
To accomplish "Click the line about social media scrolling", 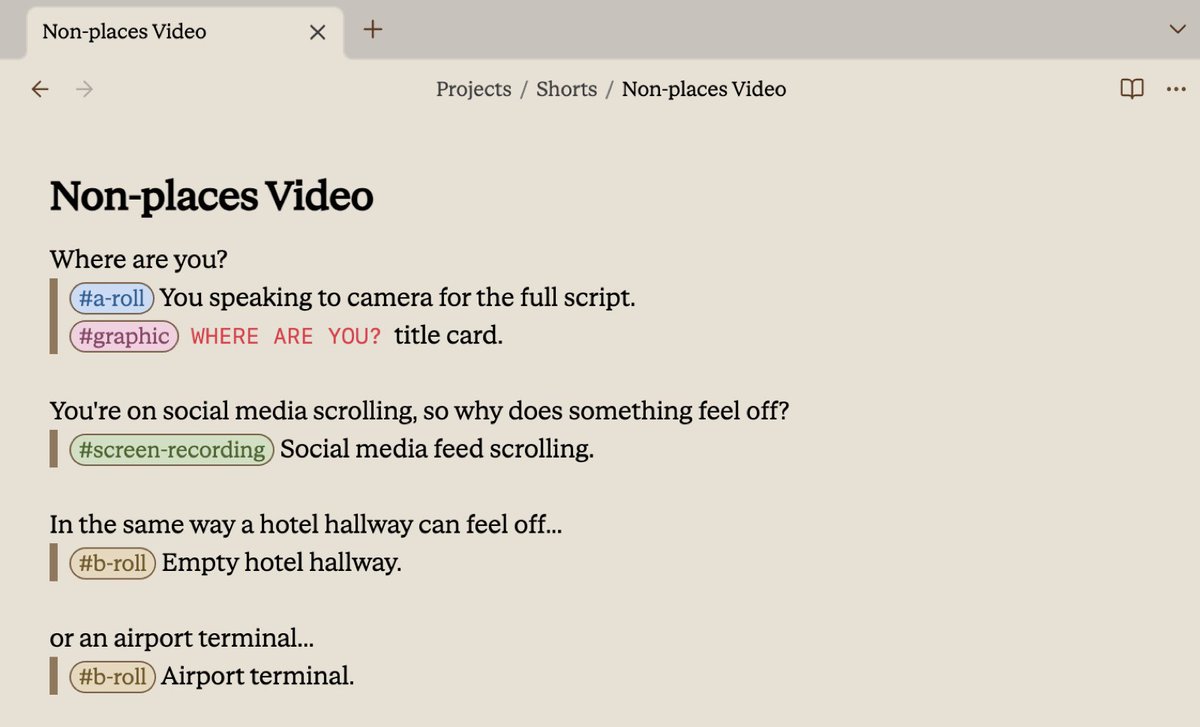I will tap(420, 411).
